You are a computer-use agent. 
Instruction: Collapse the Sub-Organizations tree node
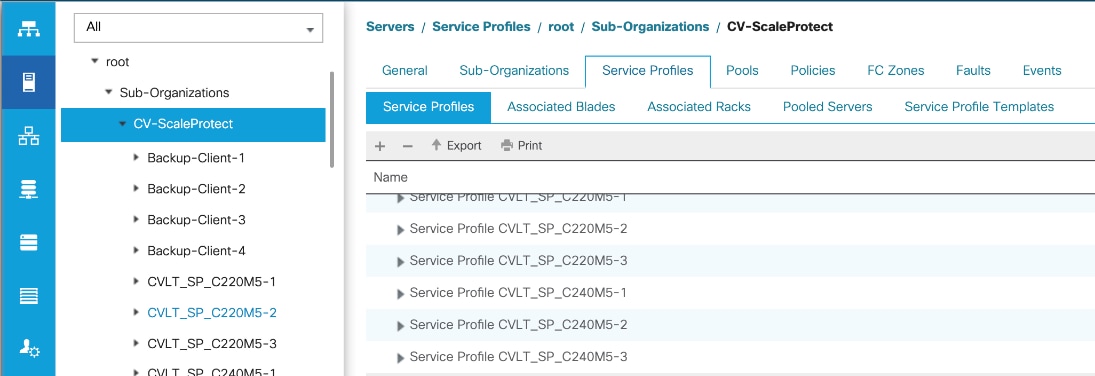tap(108, 92)
